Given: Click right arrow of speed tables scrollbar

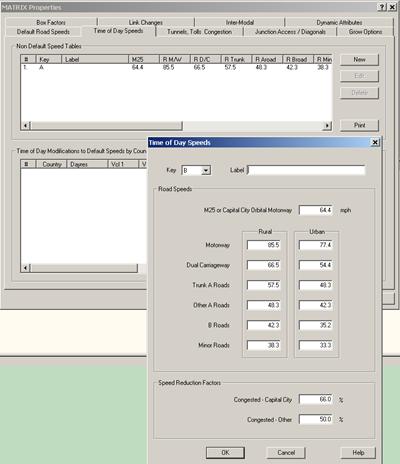Looking at the screenshot, I should [x=327, y=126].
